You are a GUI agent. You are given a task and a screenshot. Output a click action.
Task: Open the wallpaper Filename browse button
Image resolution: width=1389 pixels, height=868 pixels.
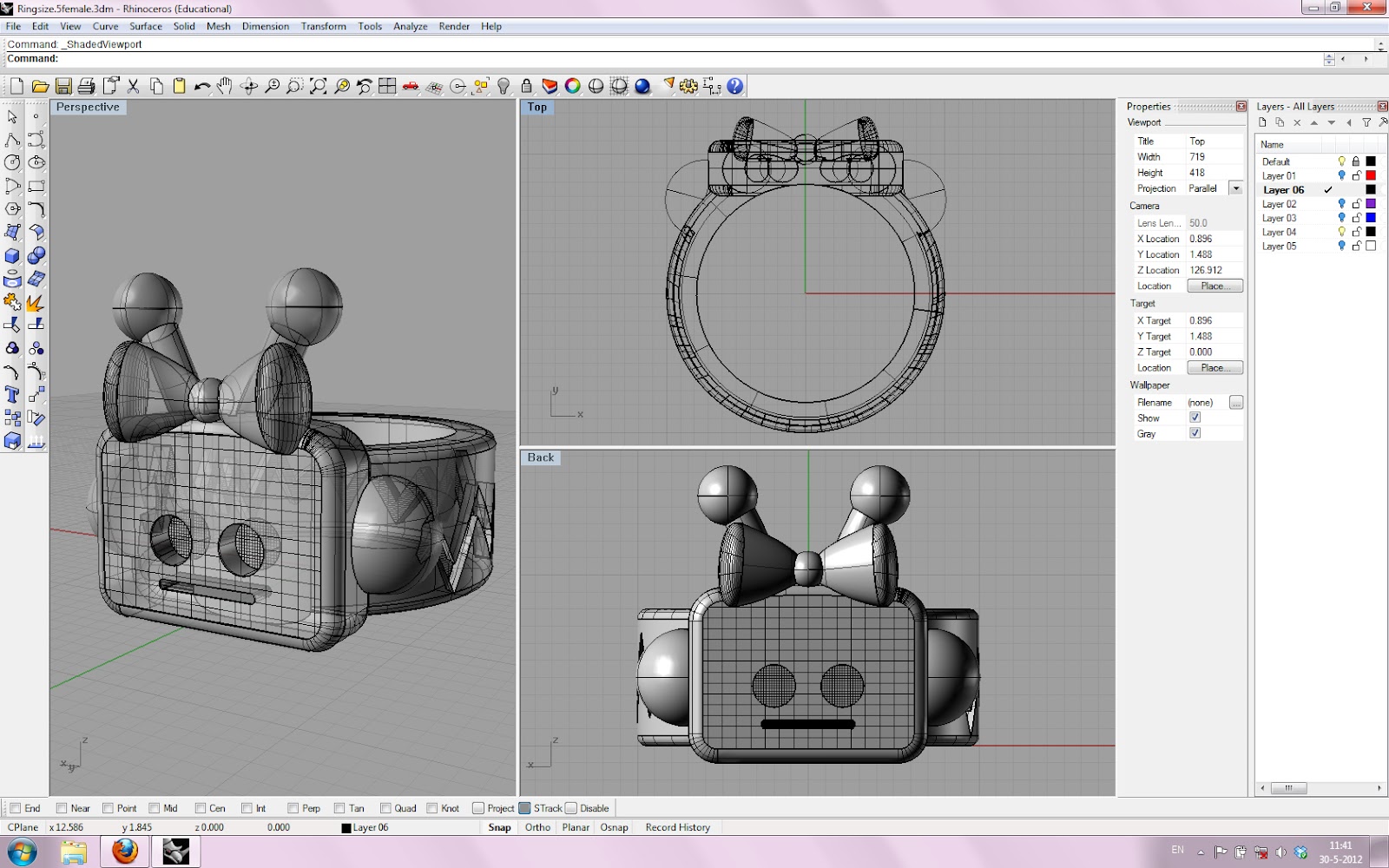(1235, 403)
